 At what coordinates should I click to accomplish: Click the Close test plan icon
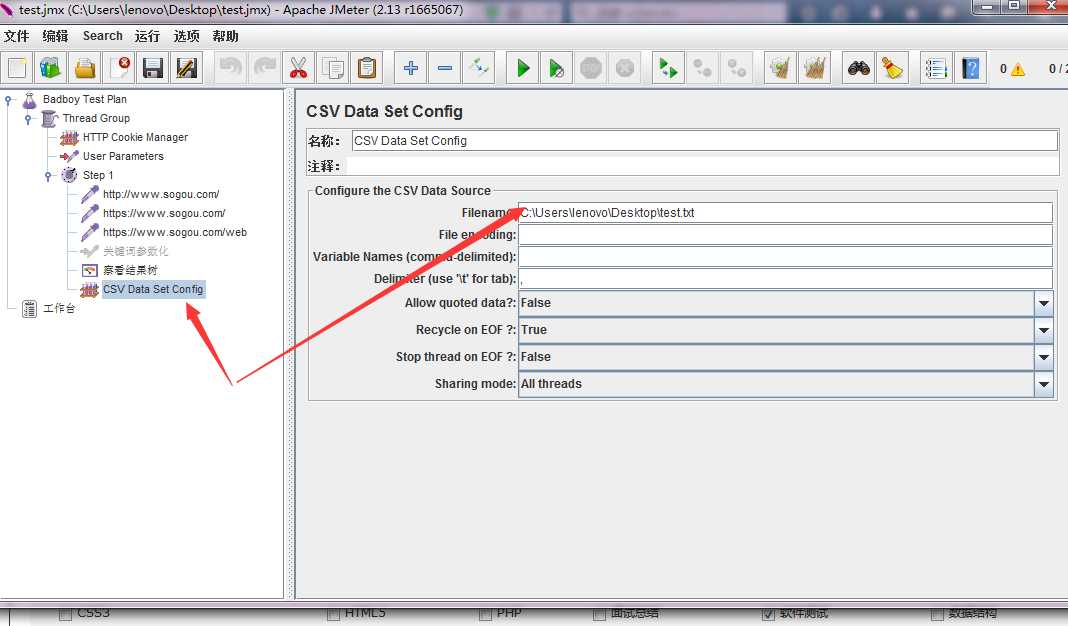pyautogui.click(x=119, y=68)
